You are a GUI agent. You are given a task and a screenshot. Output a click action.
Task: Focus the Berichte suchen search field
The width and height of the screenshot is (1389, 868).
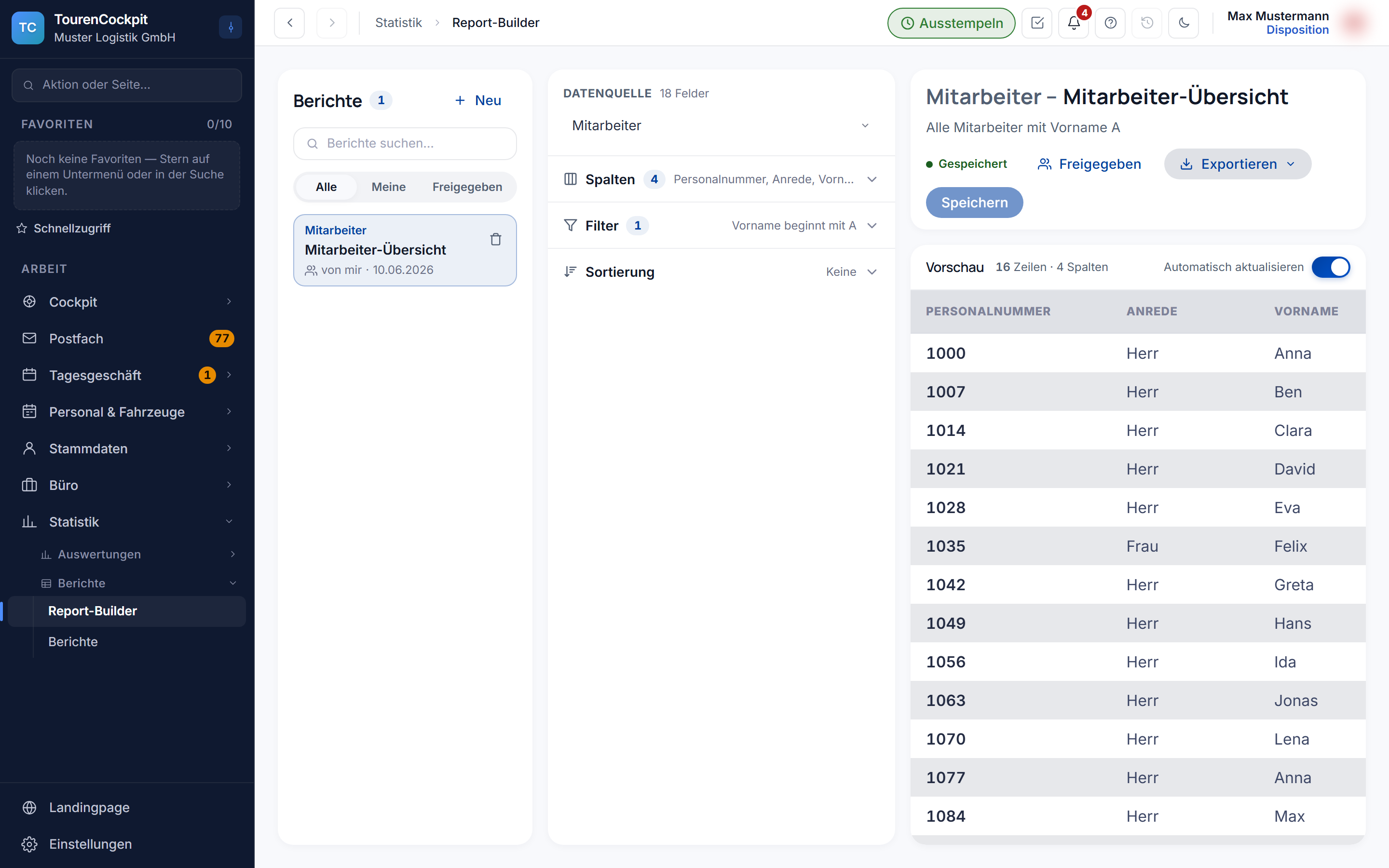click(x=405, y=144)
